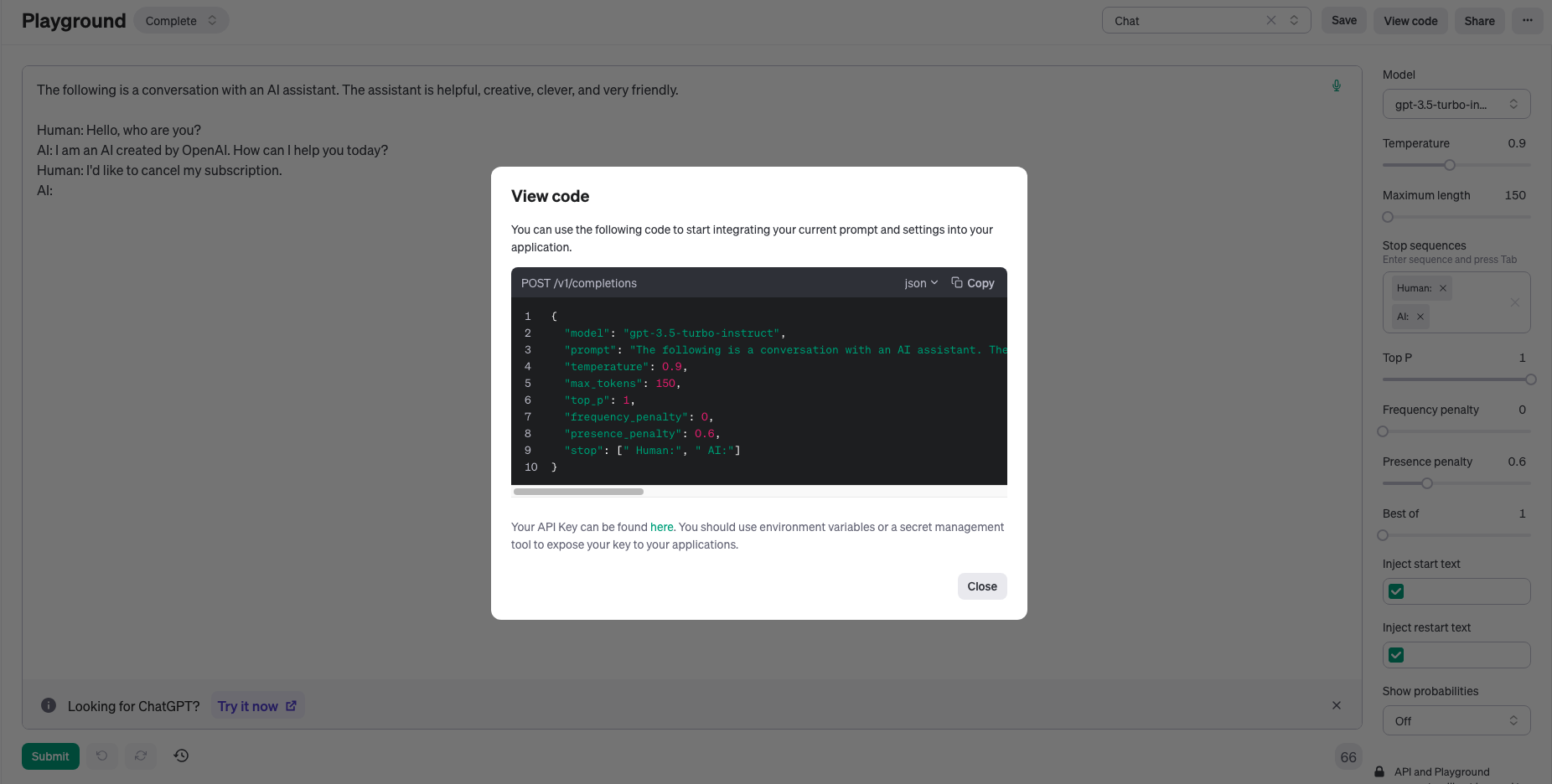
Task: Click the Submit button
Action: [x=50, y=756]
